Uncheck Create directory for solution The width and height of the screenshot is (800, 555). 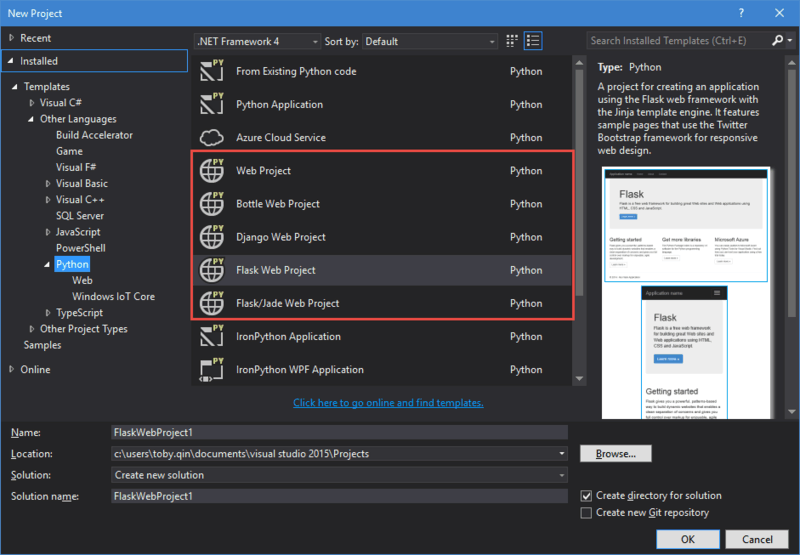[586, 495]
